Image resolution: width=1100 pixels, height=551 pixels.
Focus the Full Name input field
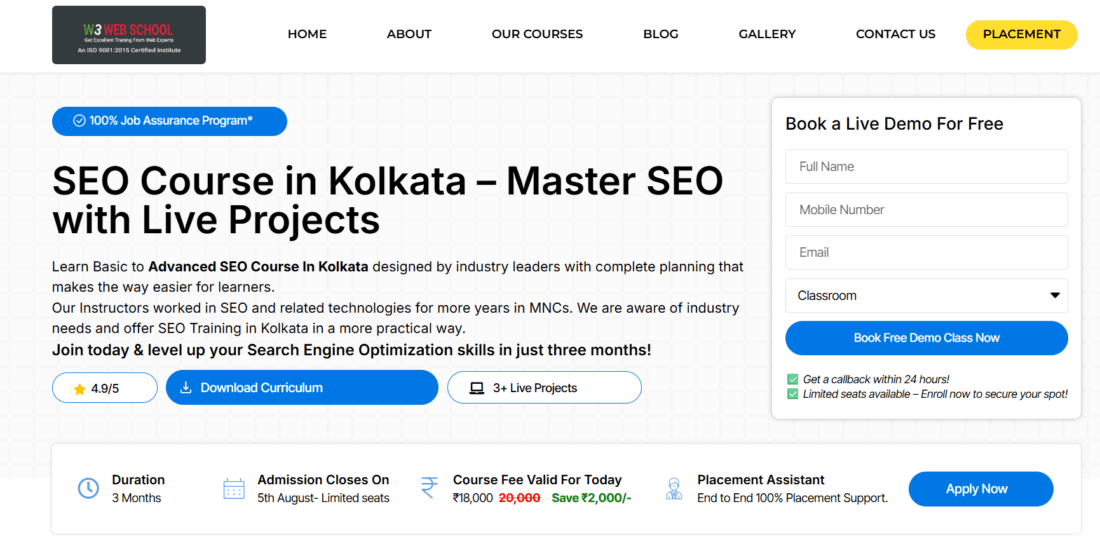(x=926, y=167)
